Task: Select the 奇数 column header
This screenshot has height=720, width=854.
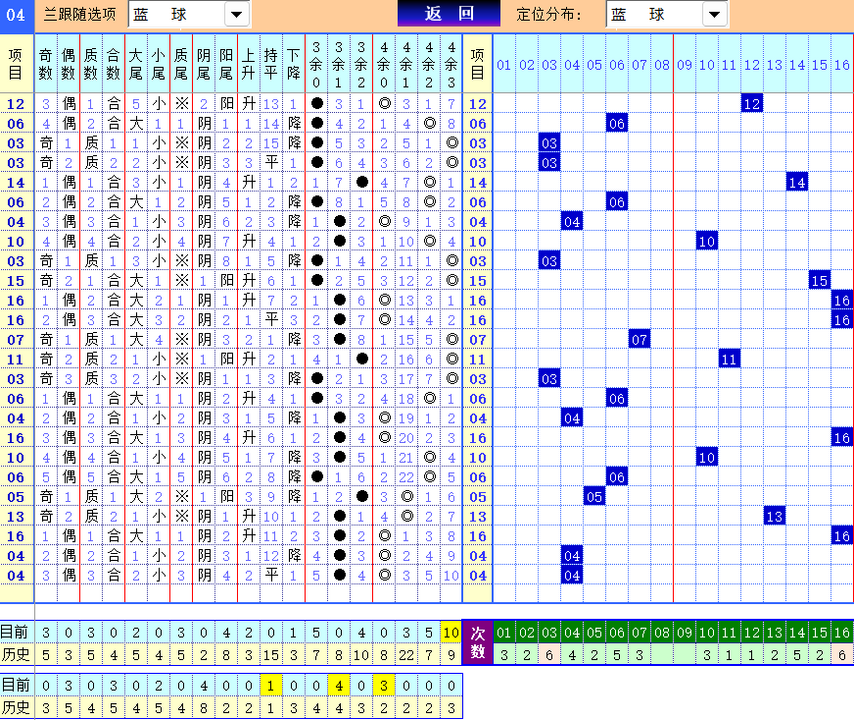Action: coord(46,64)
